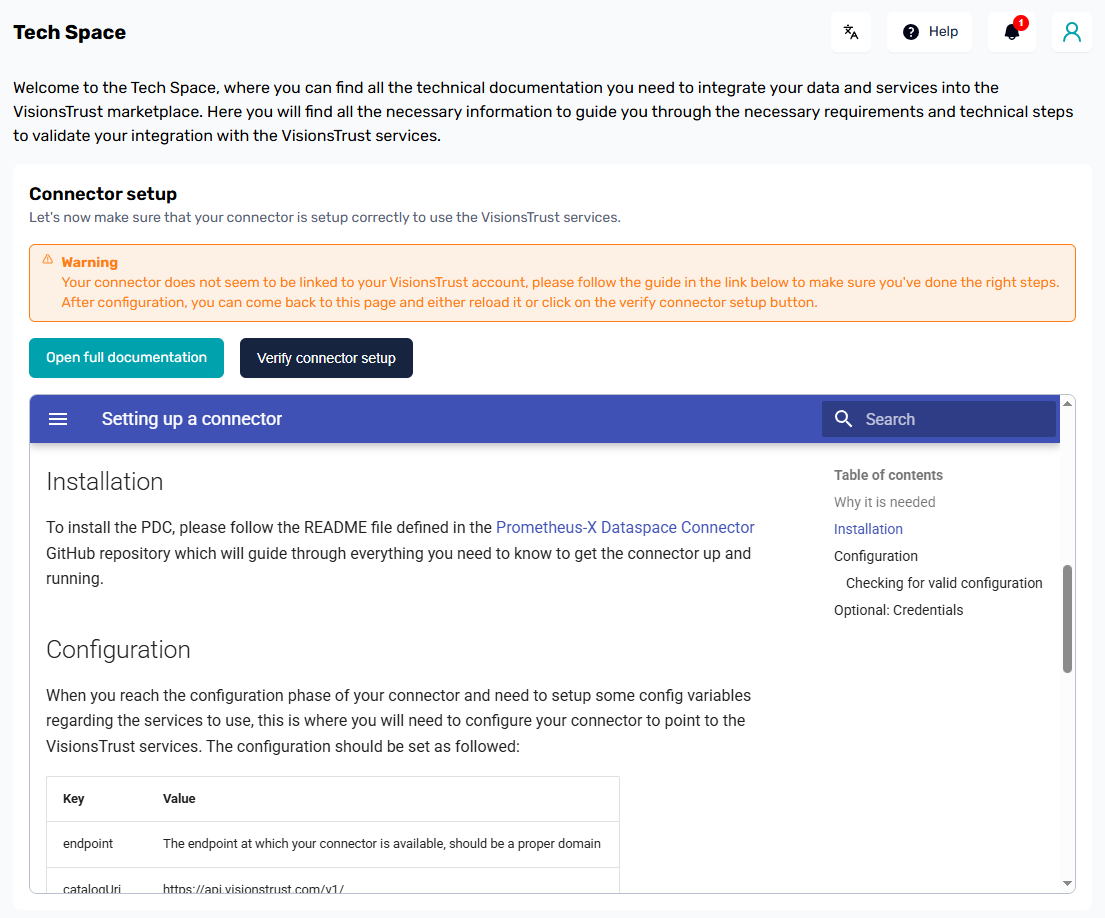Jump to Configuration in table of contents
The height and width of the screenshot is (918, 1105).
point(875,556)
